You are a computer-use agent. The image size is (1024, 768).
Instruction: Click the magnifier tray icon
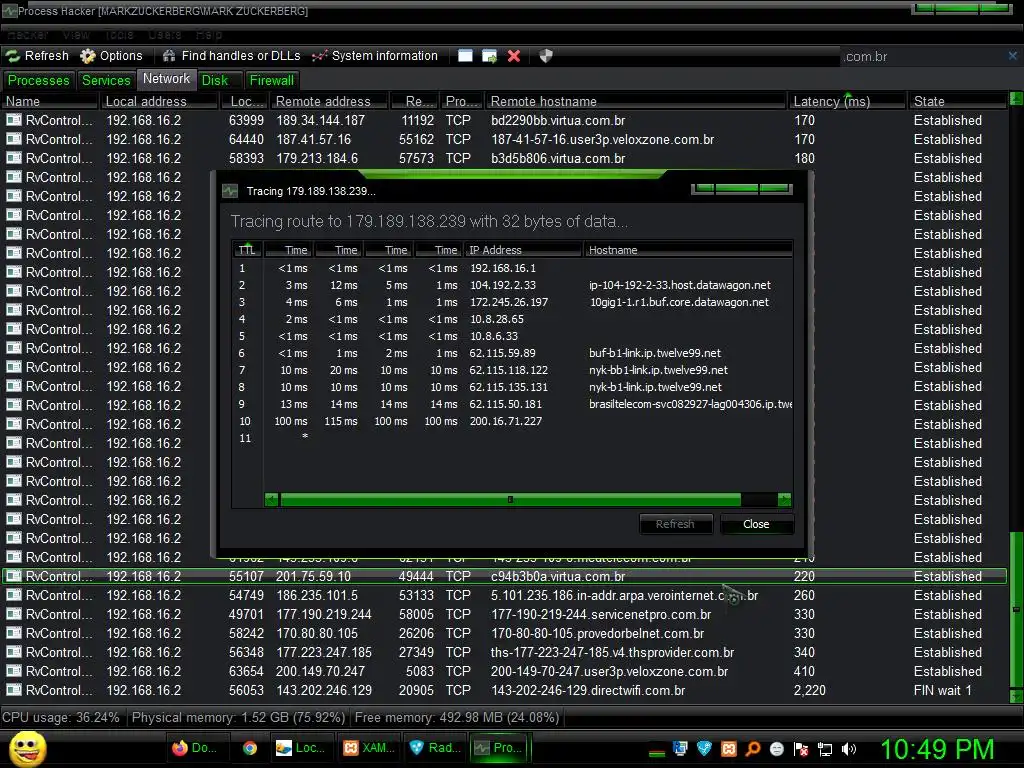[x=752, y=748]
